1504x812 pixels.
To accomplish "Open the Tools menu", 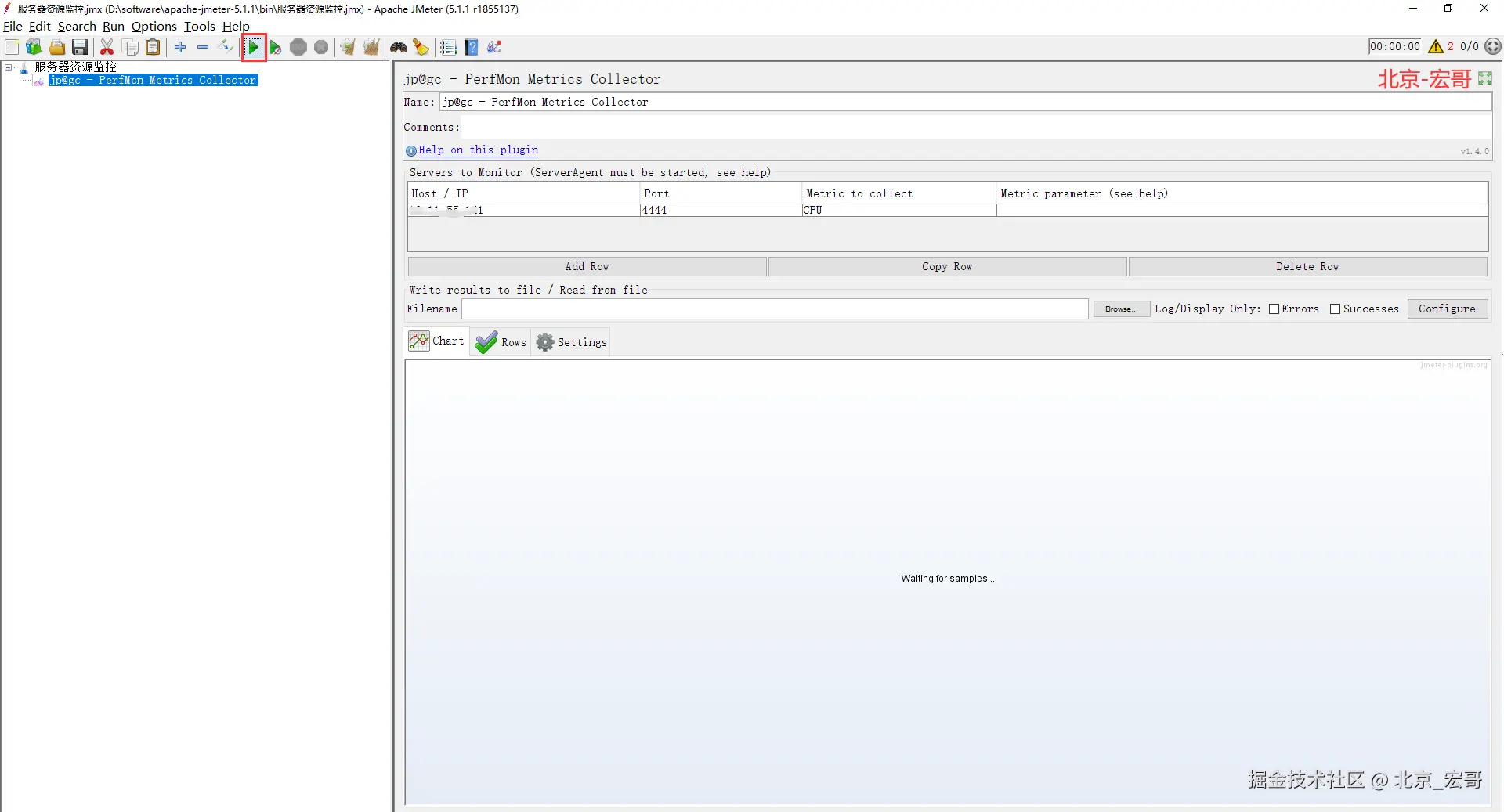I will click(x=200, y=26).
